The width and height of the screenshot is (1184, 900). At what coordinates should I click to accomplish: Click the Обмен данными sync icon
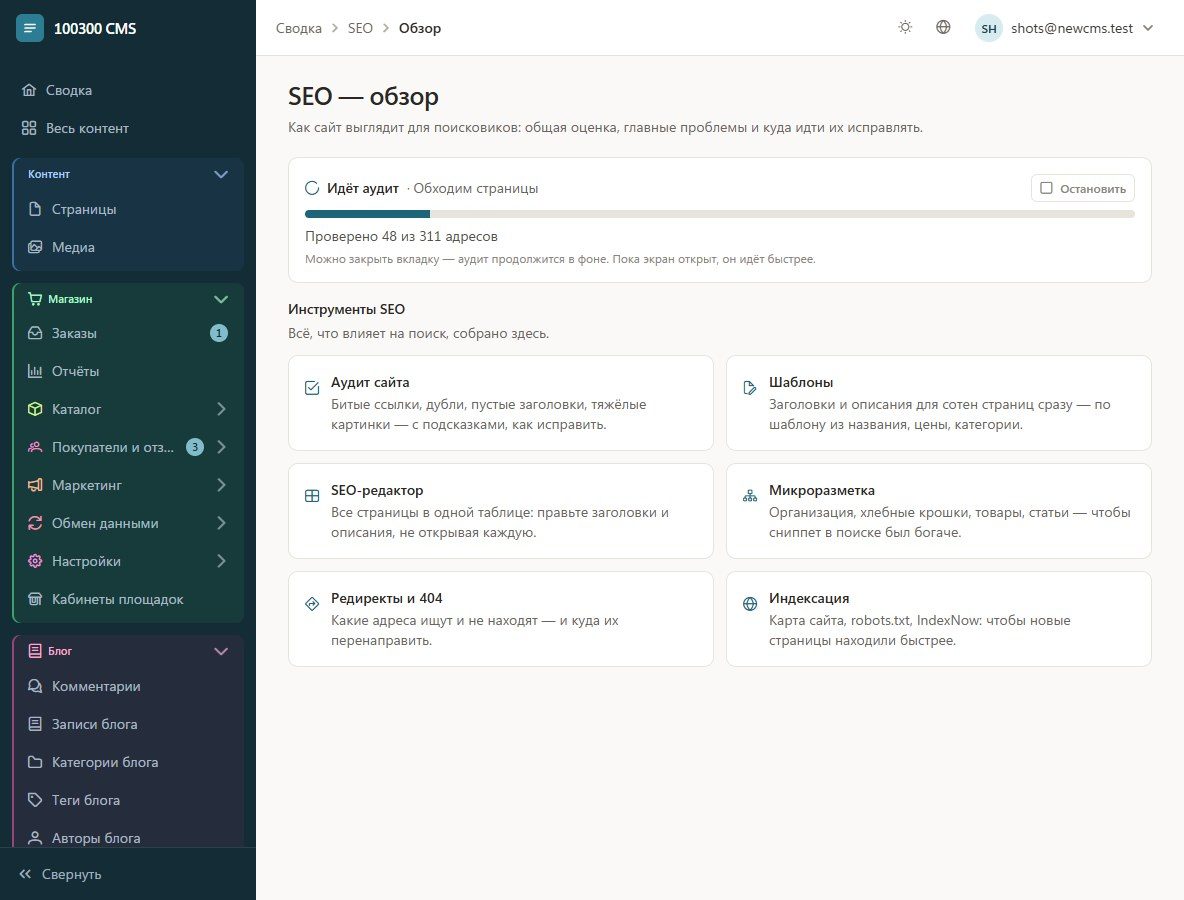click(x=35, y=523)
